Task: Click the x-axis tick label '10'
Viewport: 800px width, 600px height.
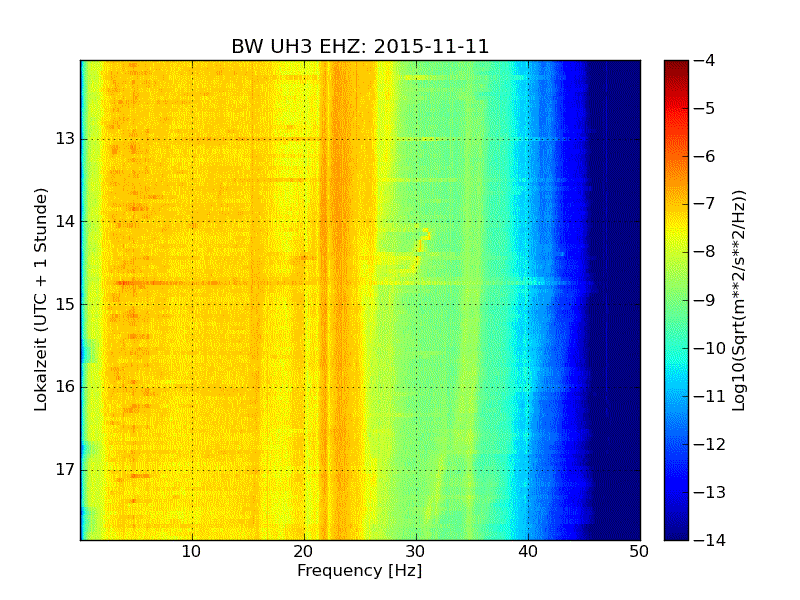Action: click(192, 552)
